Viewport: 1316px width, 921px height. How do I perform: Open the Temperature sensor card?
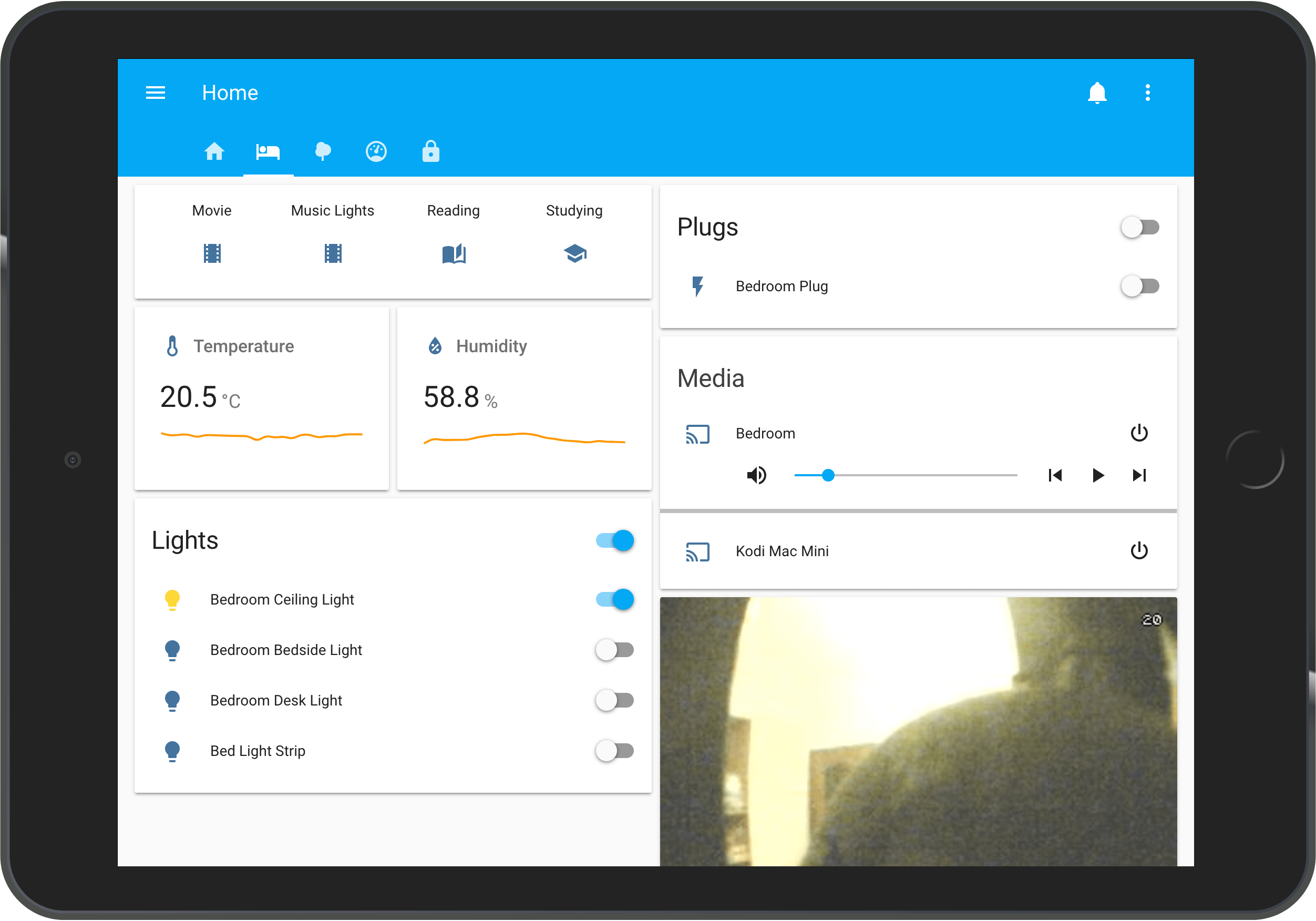click(261, 398)
